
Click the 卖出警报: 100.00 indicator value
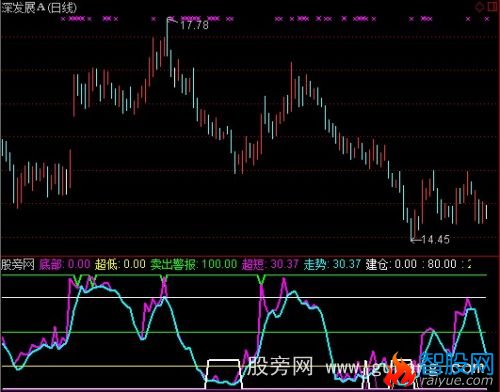point(193,264)
